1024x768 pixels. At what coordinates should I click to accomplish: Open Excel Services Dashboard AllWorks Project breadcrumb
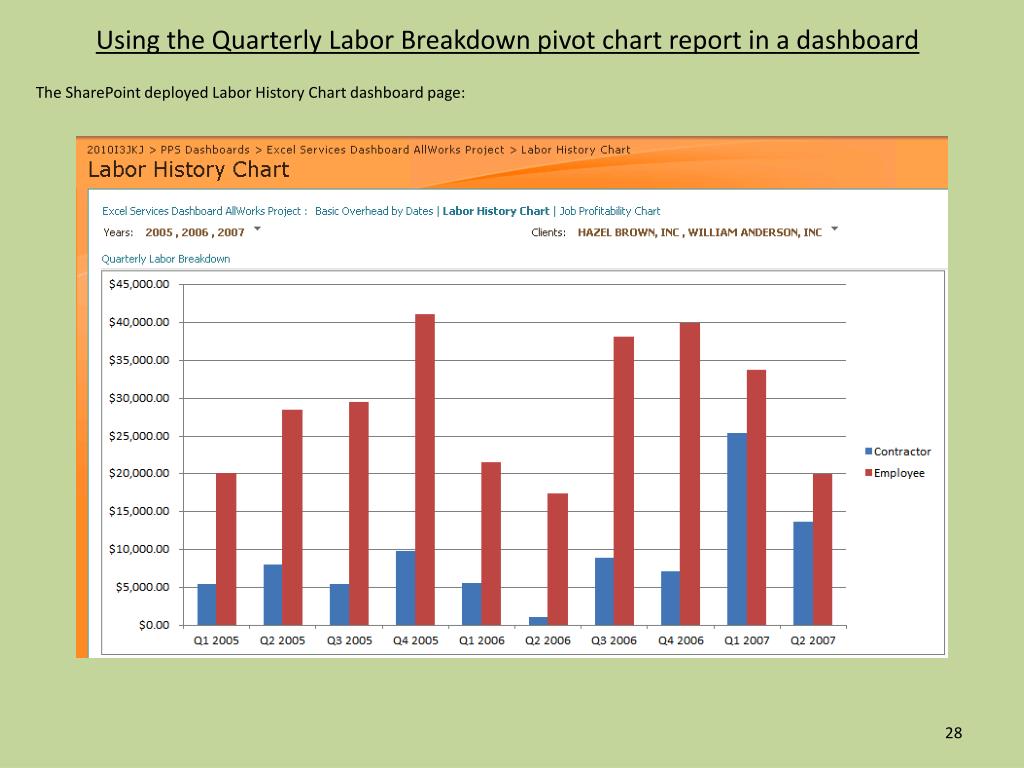click(385, 150)
